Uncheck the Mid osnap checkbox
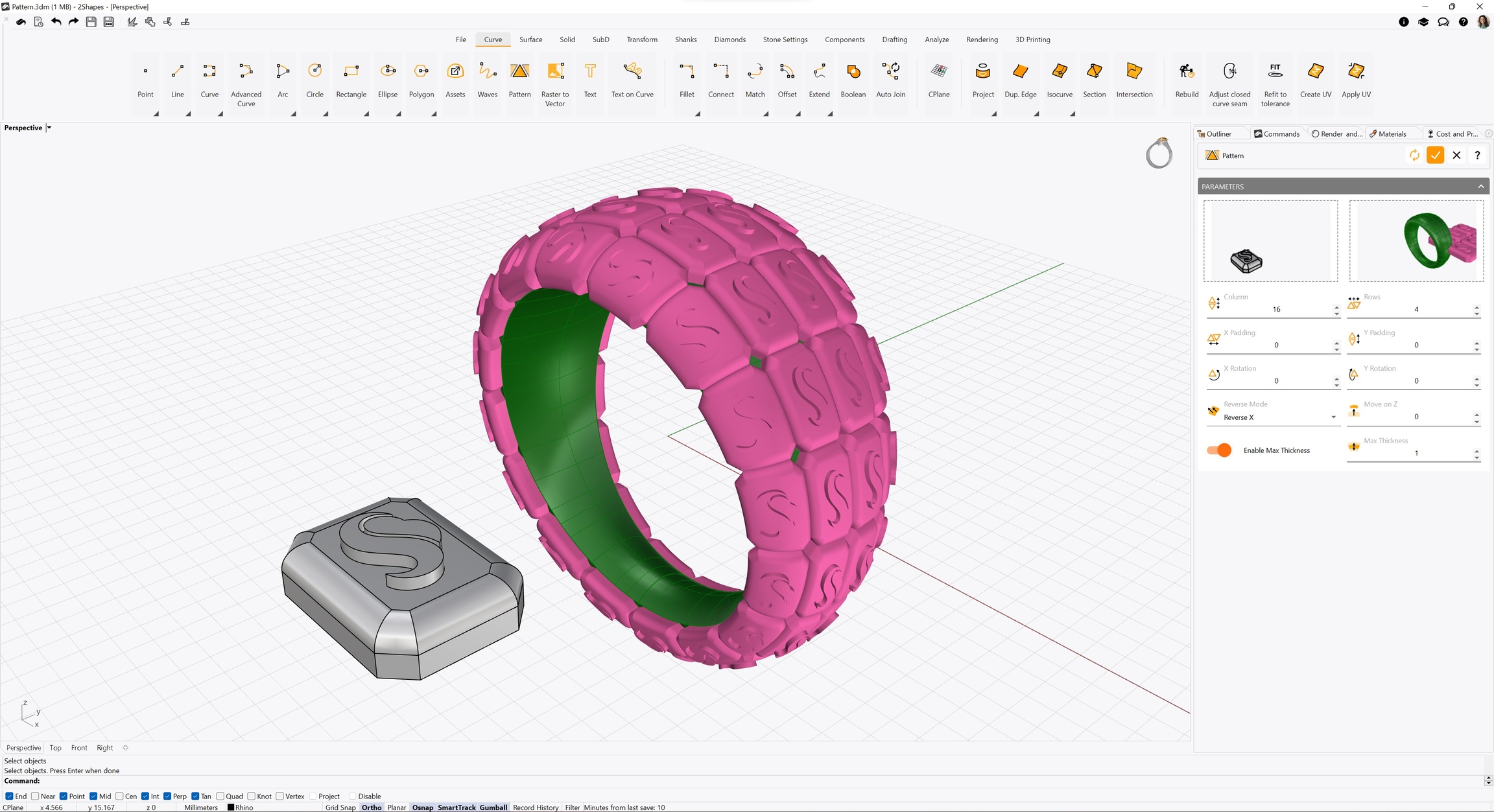The width and height of the screenshot is (1494, 812). (x=94, y=796)
